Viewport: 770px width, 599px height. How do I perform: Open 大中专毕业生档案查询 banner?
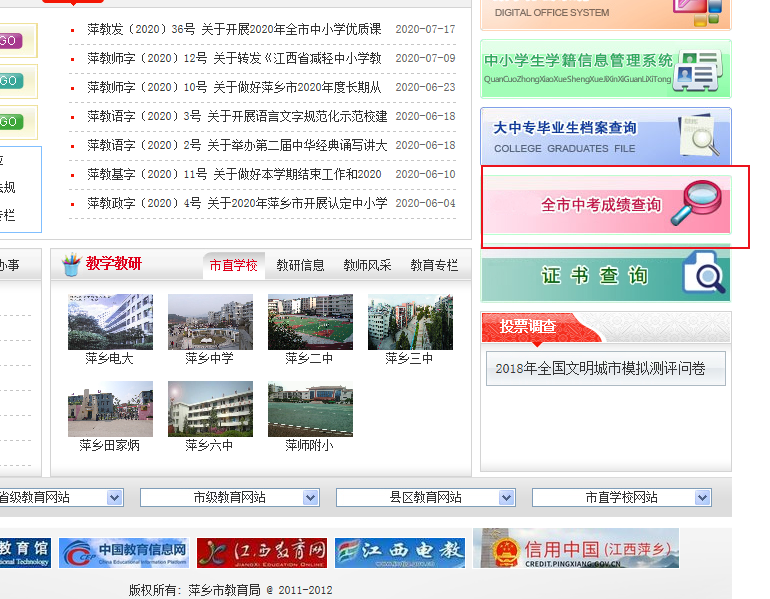606,136
